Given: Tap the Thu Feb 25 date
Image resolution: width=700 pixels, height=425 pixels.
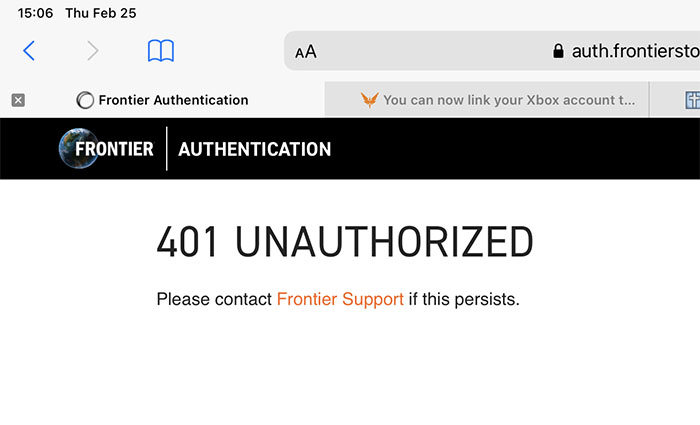Looking at the screenshot, I should coord(101,13).
